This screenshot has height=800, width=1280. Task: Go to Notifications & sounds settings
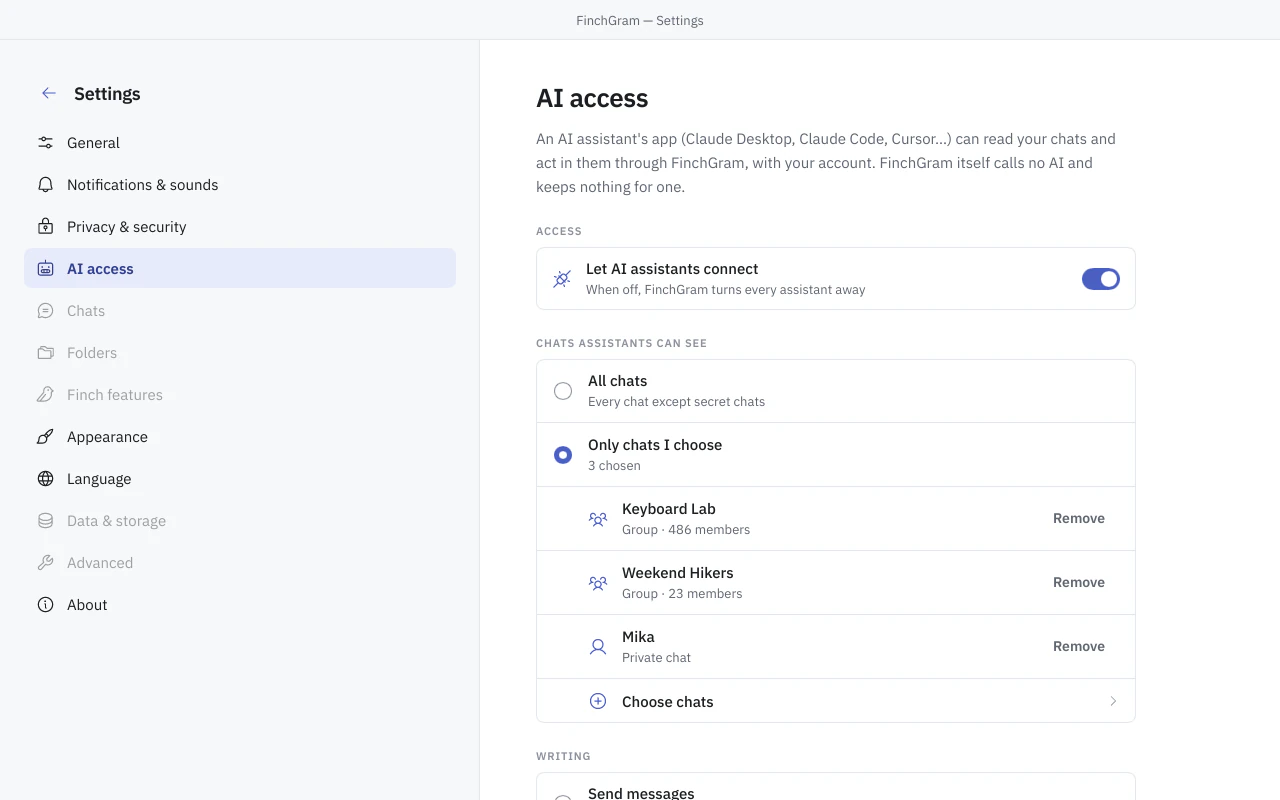tap(240, 185)
